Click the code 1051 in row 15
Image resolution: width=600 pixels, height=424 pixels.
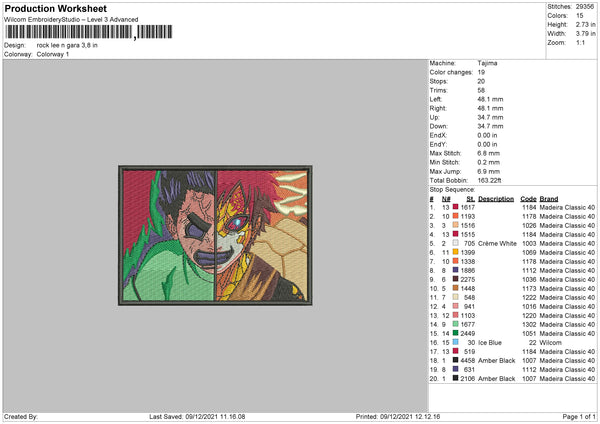click(529, 334)
